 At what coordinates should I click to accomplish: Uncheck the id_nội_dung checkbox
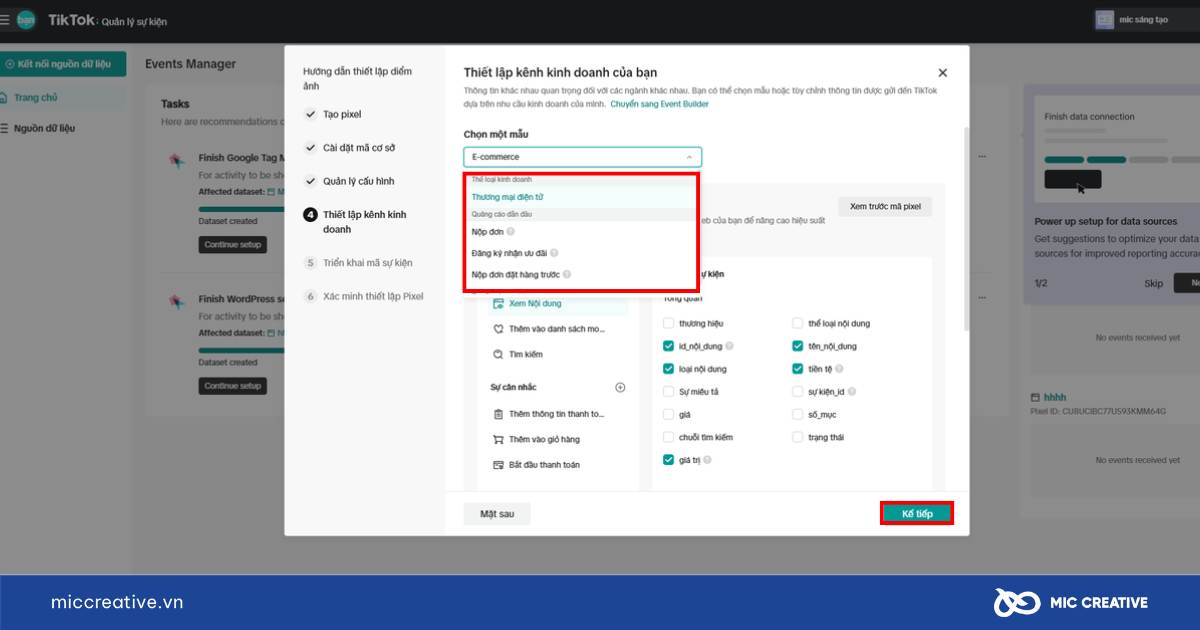(x=668, y=346)
